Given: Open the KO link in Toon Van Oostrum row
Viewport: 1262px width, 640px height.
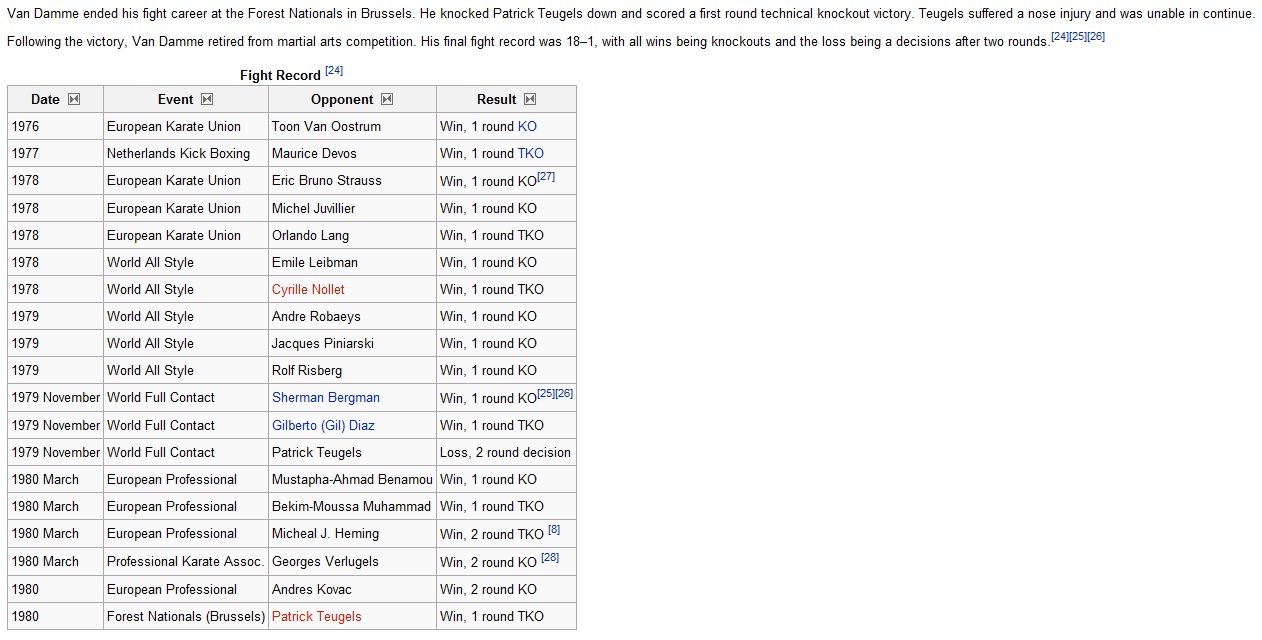Looking at the screenshot, I should click(527, 126).
